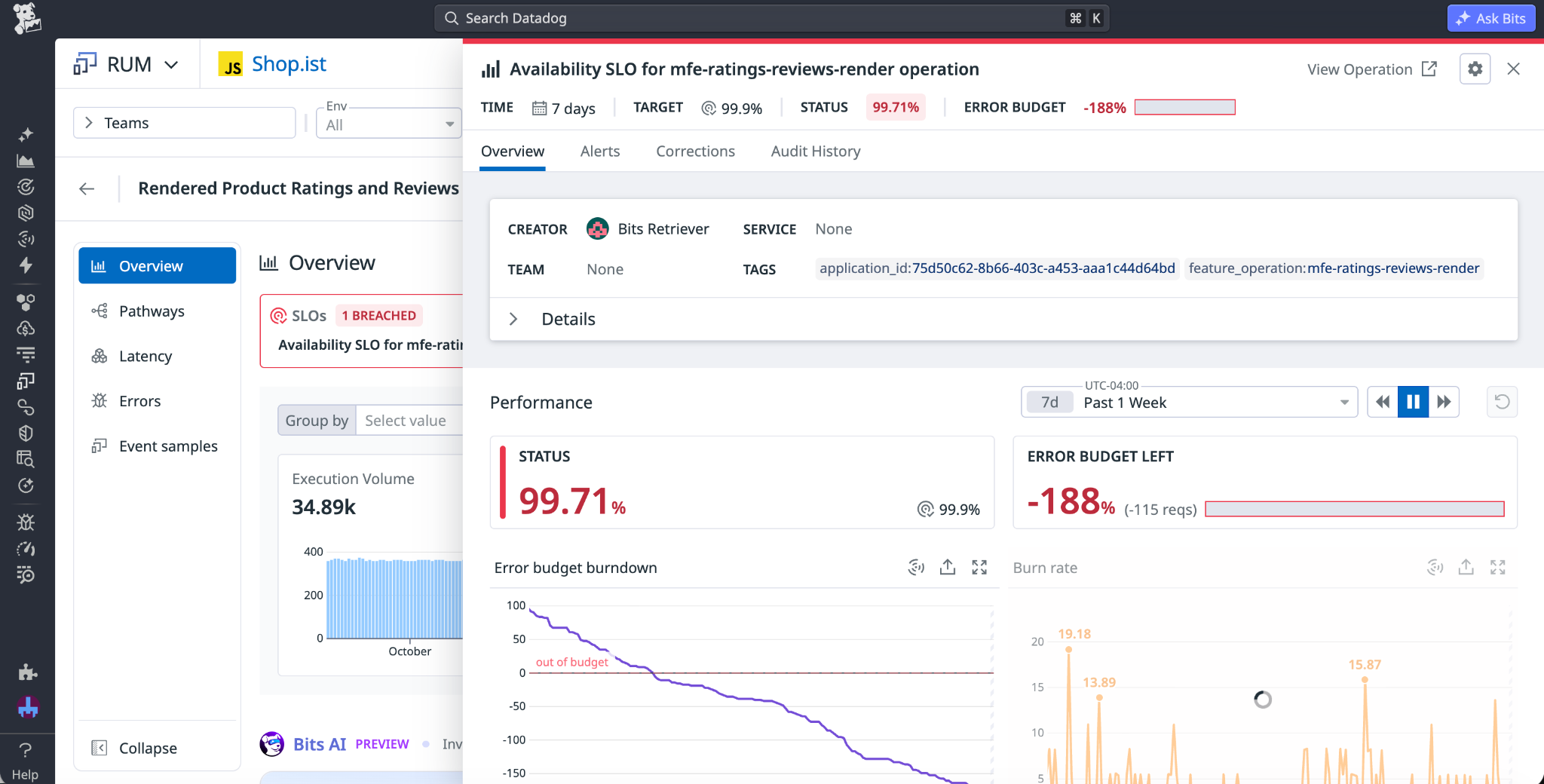Expand Burn rate graph to fullscreen
This screenshot has width=1544, height=784.
[1497, 567]
